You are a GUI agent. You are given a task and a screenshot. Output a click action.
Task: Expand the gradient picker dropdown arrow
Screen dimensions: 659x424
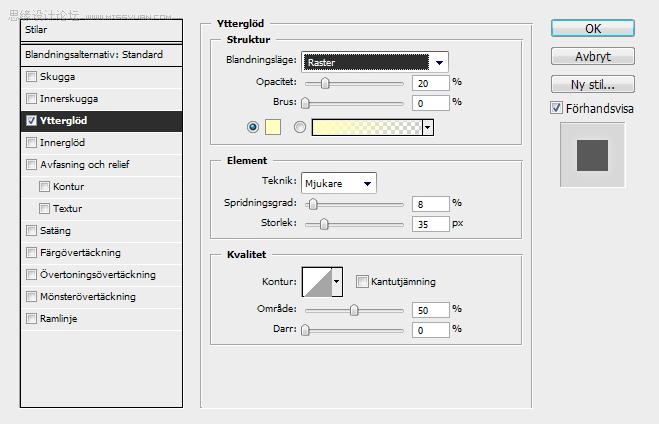coord(428,127)
